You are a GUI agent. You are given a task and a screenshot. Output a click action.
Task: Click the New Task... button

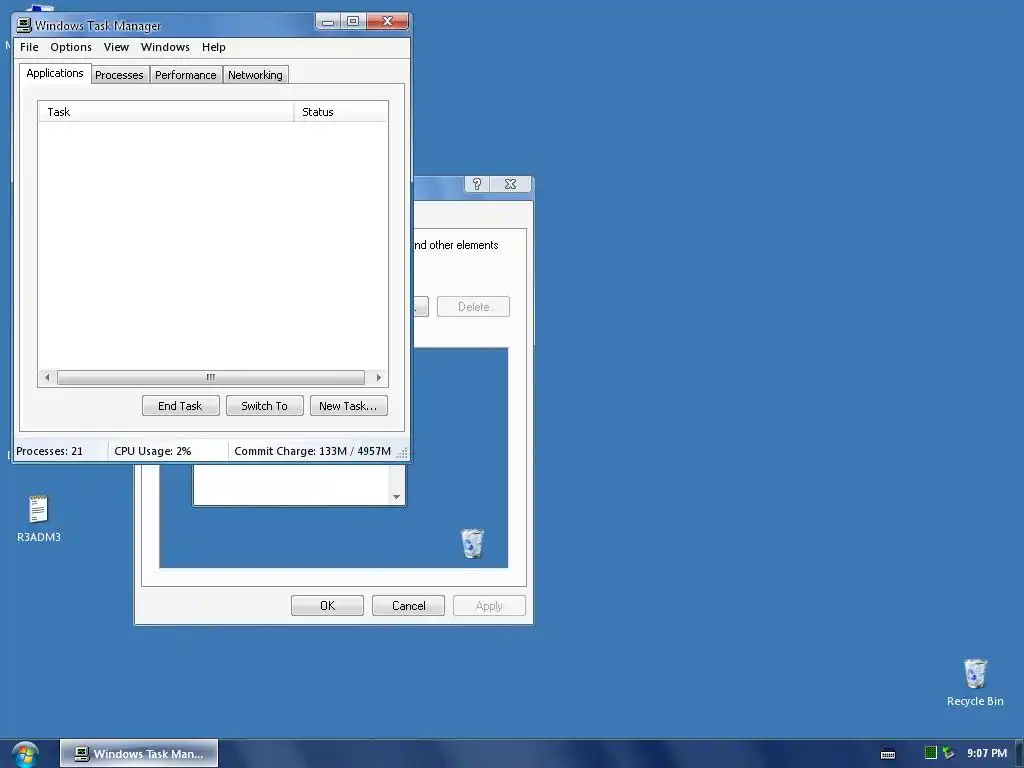[348, 406]
